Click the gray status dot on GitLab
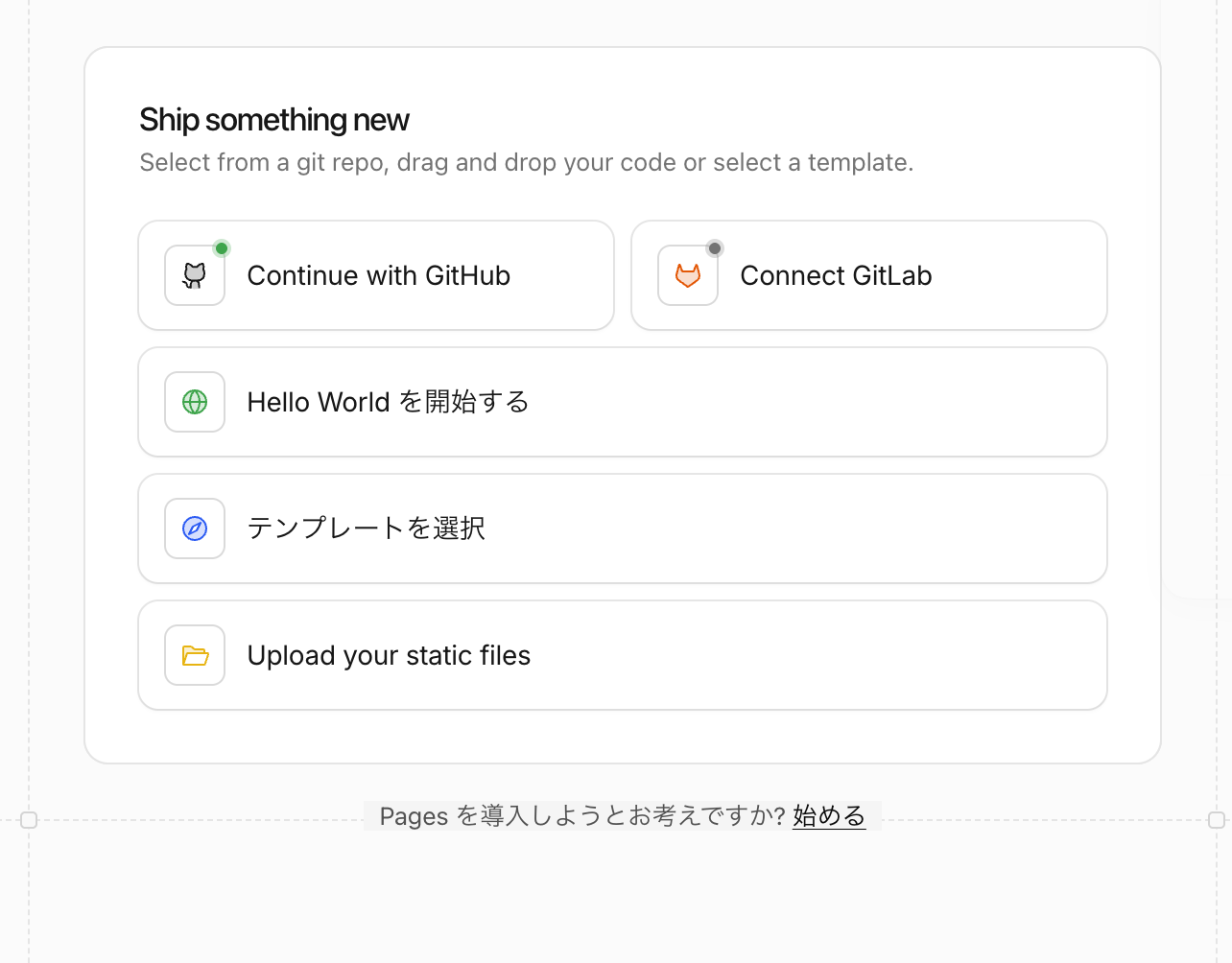1232x963 pixels. pyautogui.click(x=715, y=248)
